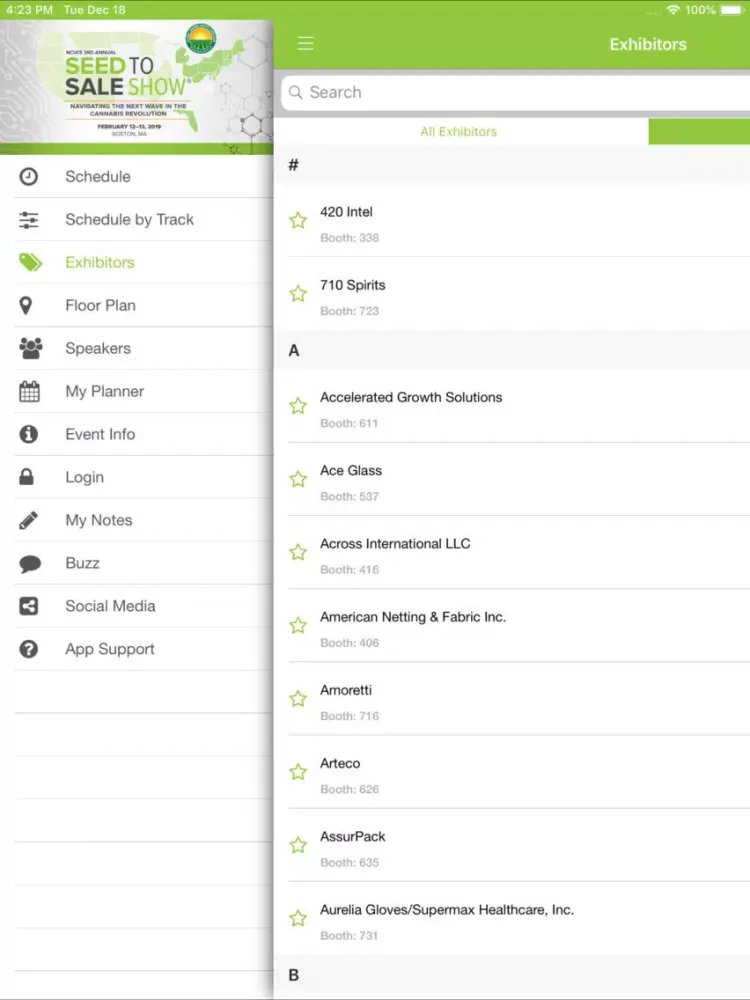Open 710 Spirits exhibitor name

click(x=353, y=285)
